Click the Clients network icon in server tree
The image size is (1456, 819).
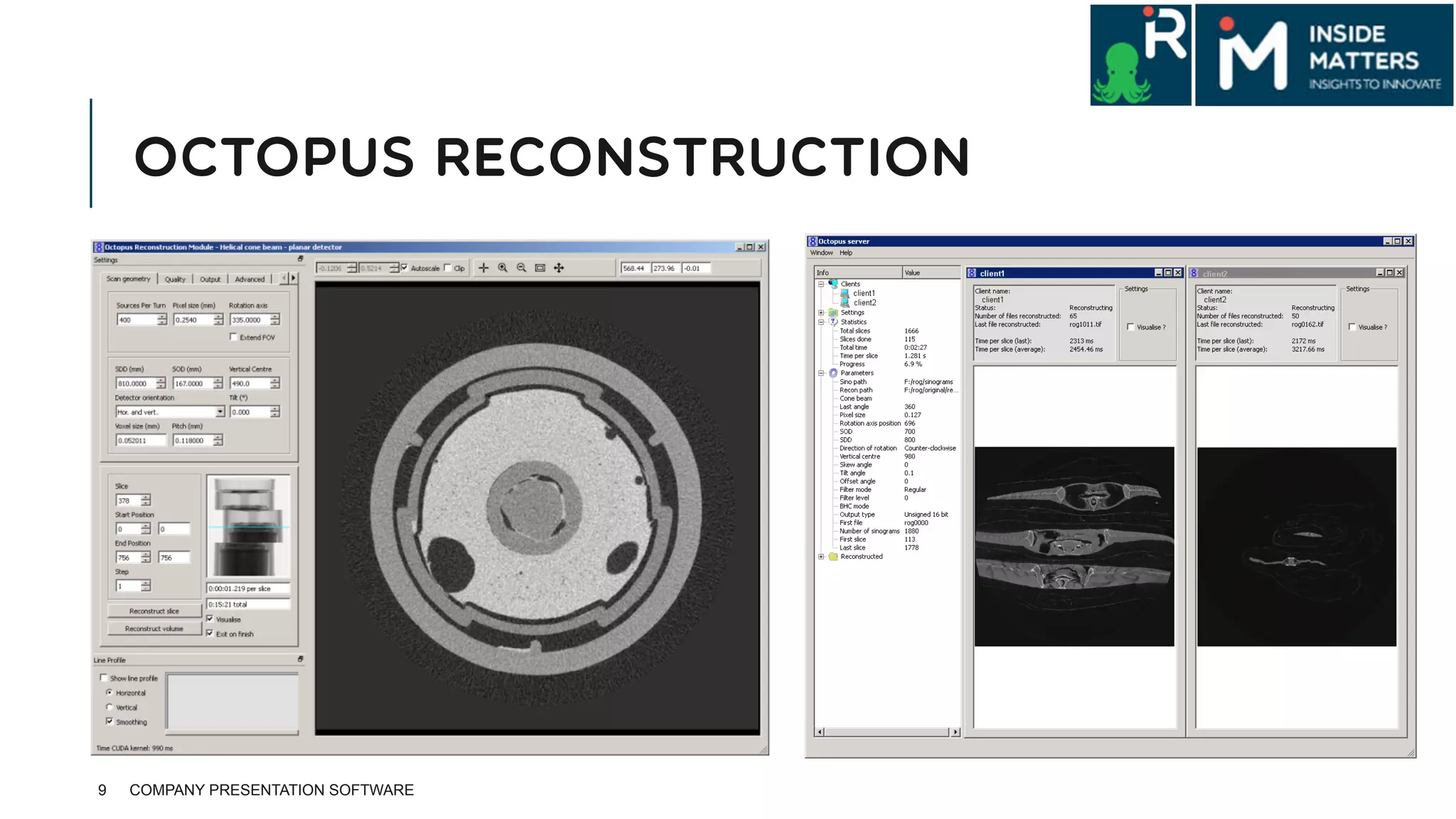[x=833, y=284]
